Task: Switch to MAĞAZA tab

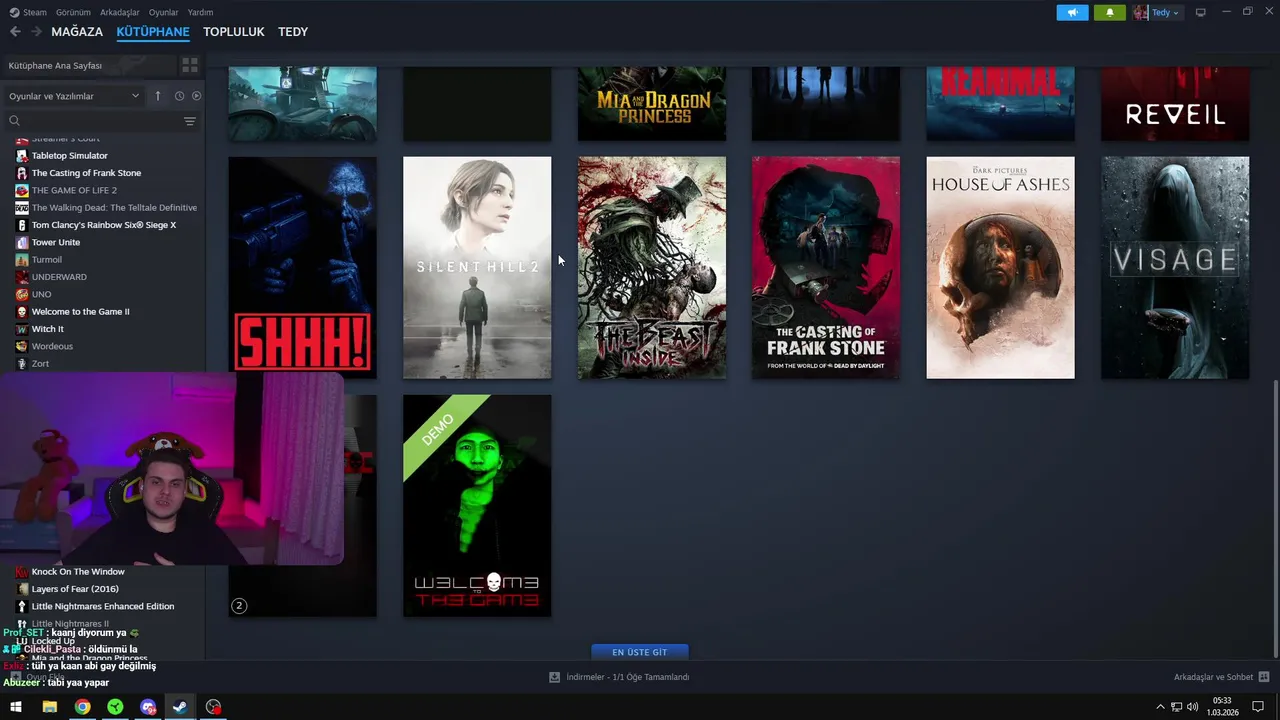Action: pos(77,32)
